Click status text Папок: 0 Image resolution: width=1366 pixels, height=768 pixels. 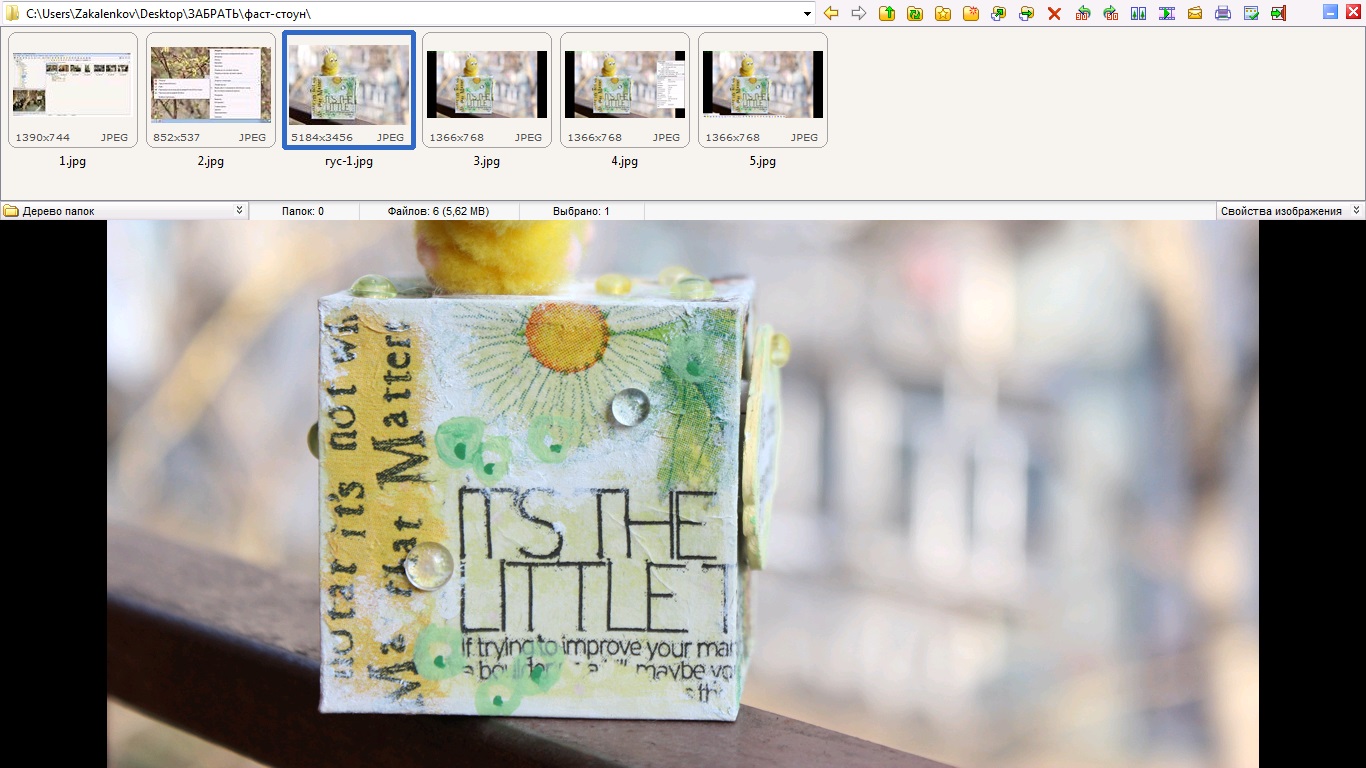coord(303,211)
